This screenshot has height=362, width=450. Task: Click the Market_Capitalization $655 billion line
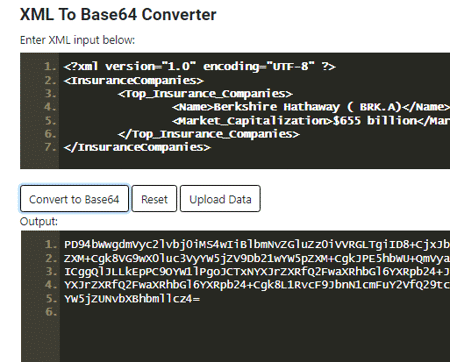click(311, 120)
